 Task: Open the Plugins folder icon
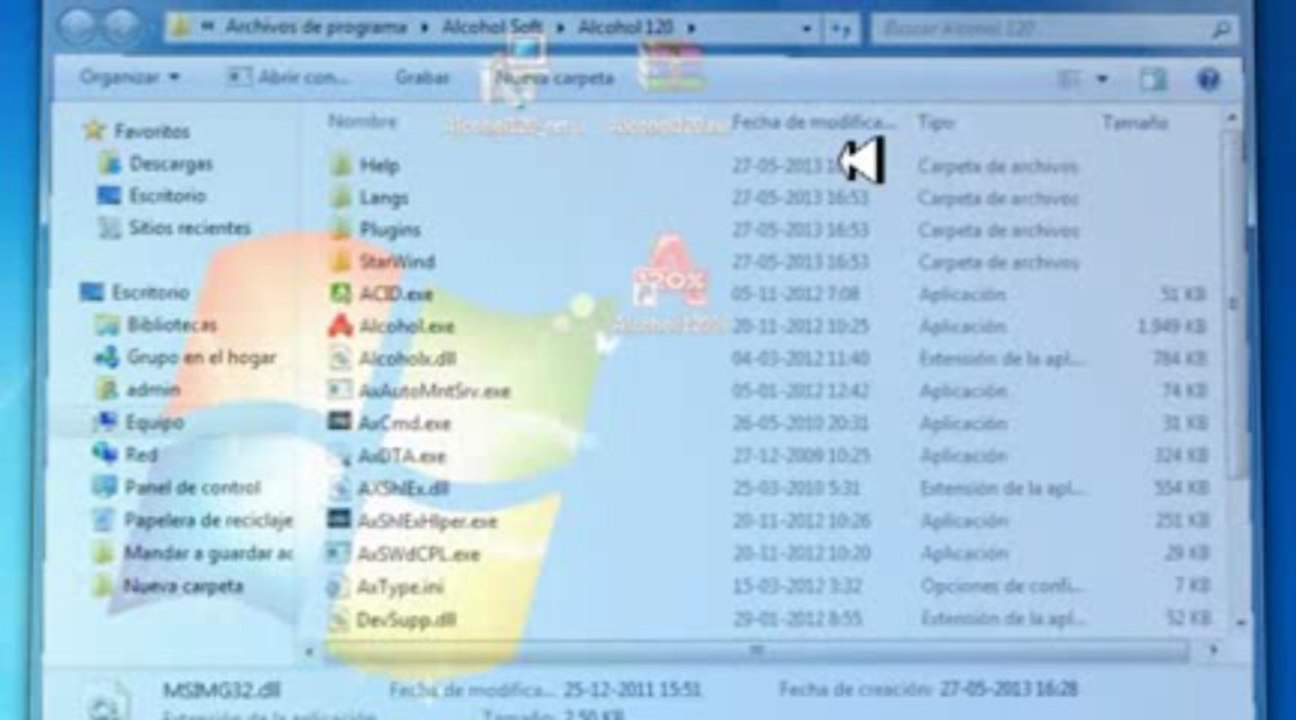click(342, 229)
